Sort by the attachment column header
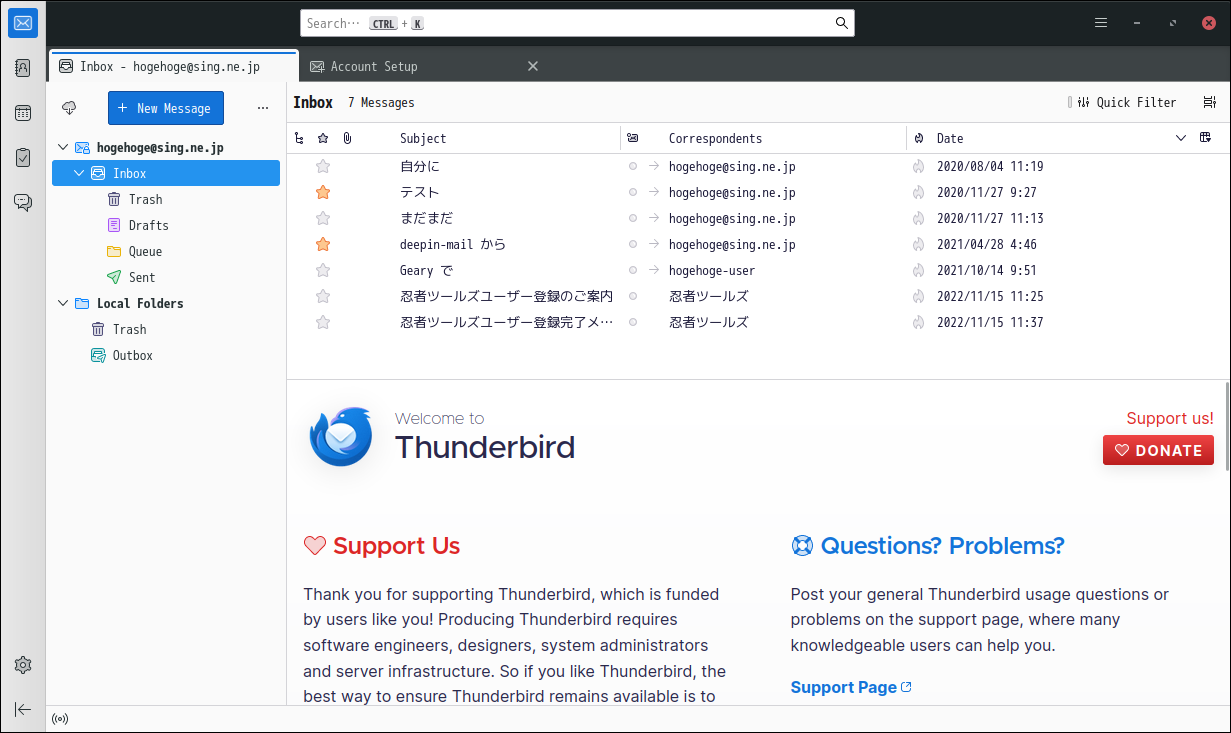The width and height of the screenshot is (1231, 733). click(x=347, y=138)
